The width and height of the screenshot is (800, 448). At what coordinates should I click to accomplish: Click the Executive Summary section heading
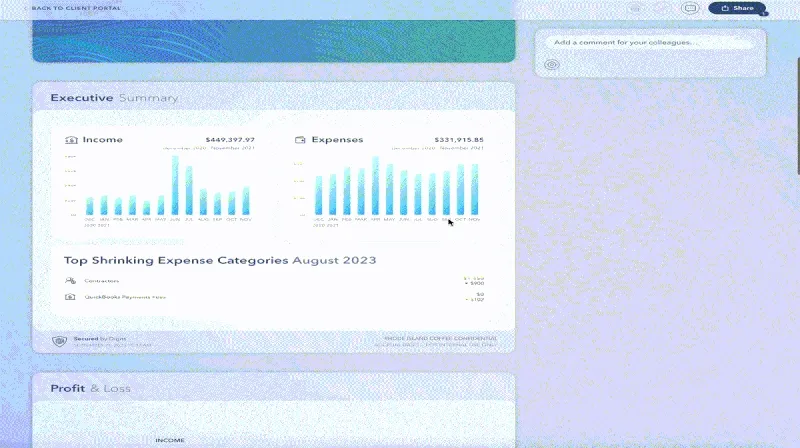114,98
